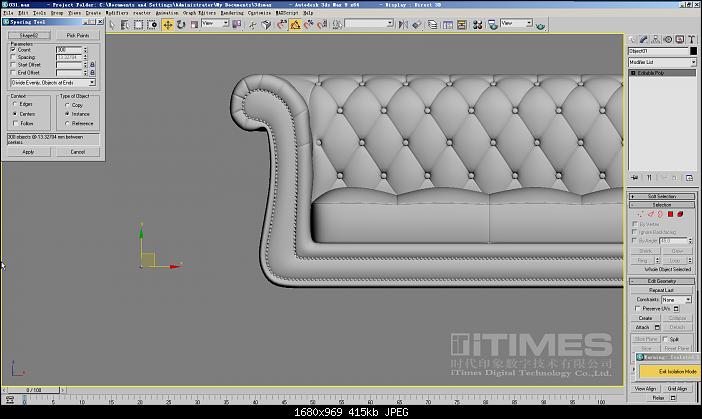Click Cancel in Spacing Tool
This screenshot has width=702, height=419.
(77, 152)
